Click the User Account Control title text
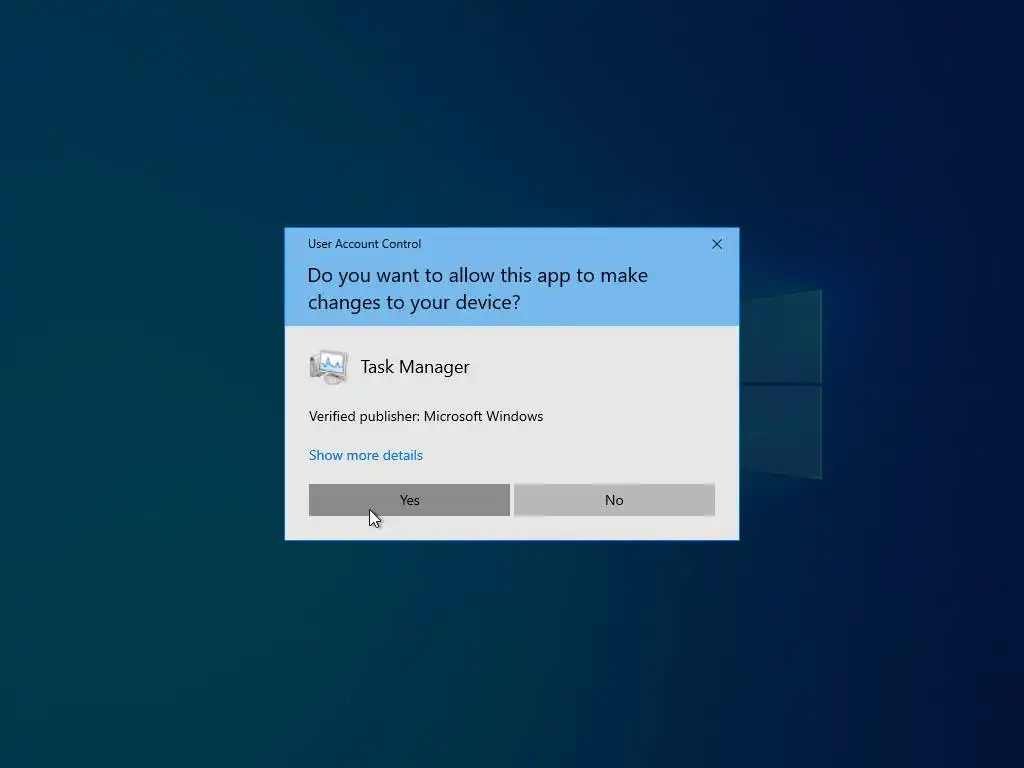1024x768 pixels. pyautogui.click(x=364, y=244)
